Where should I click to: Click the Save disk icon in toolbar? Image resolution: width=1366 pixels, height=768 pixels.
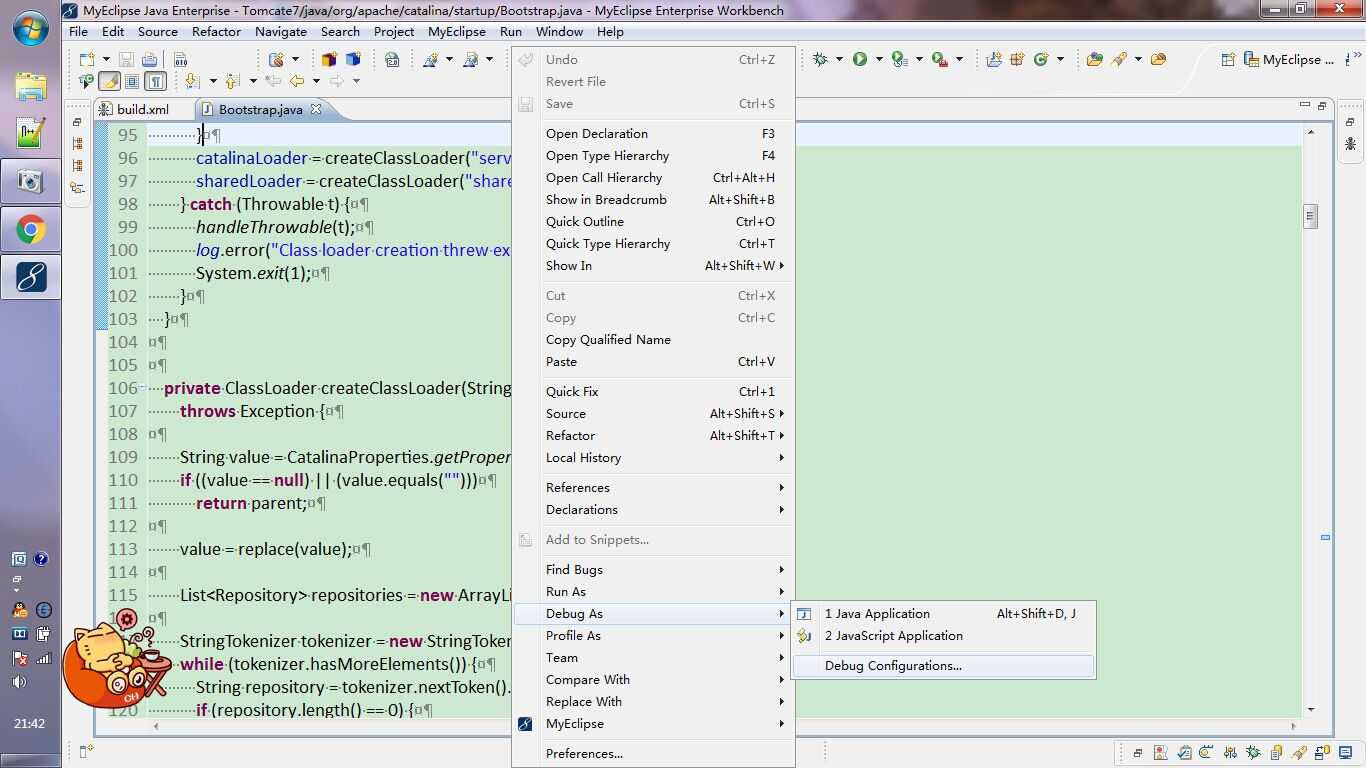click(x=126, y=60)
